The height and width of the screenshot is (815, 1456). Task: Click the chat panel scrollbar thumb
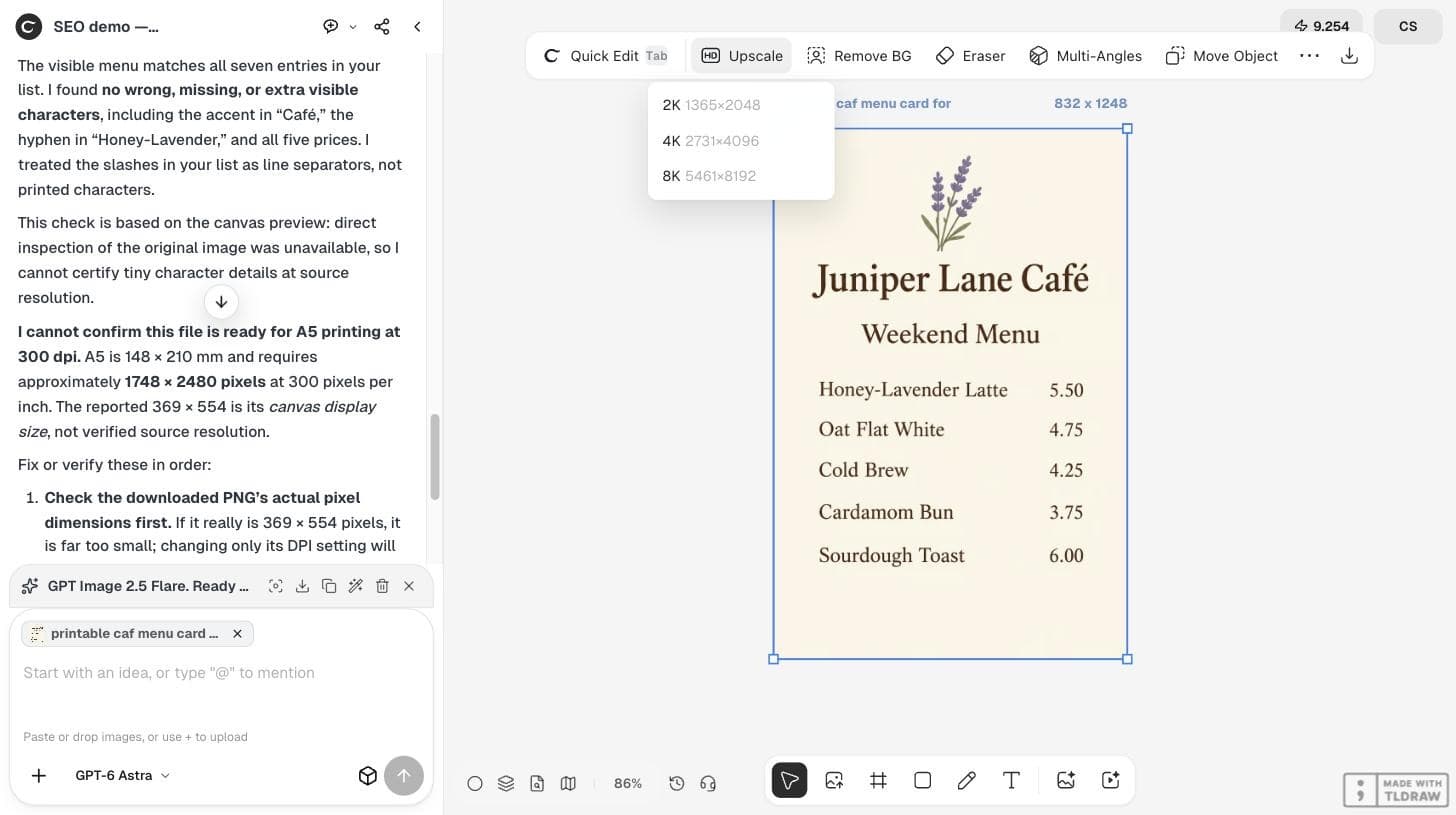click(435, 457)
